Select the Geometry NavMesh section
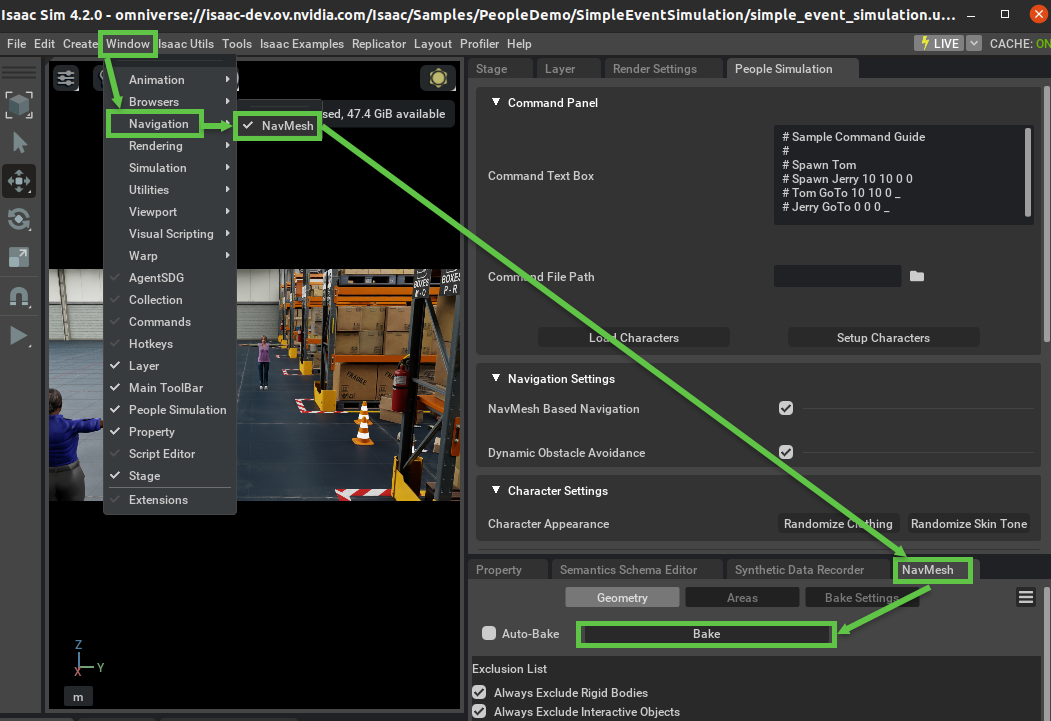Screen dimensions: 1051x721 pos(622,598)
